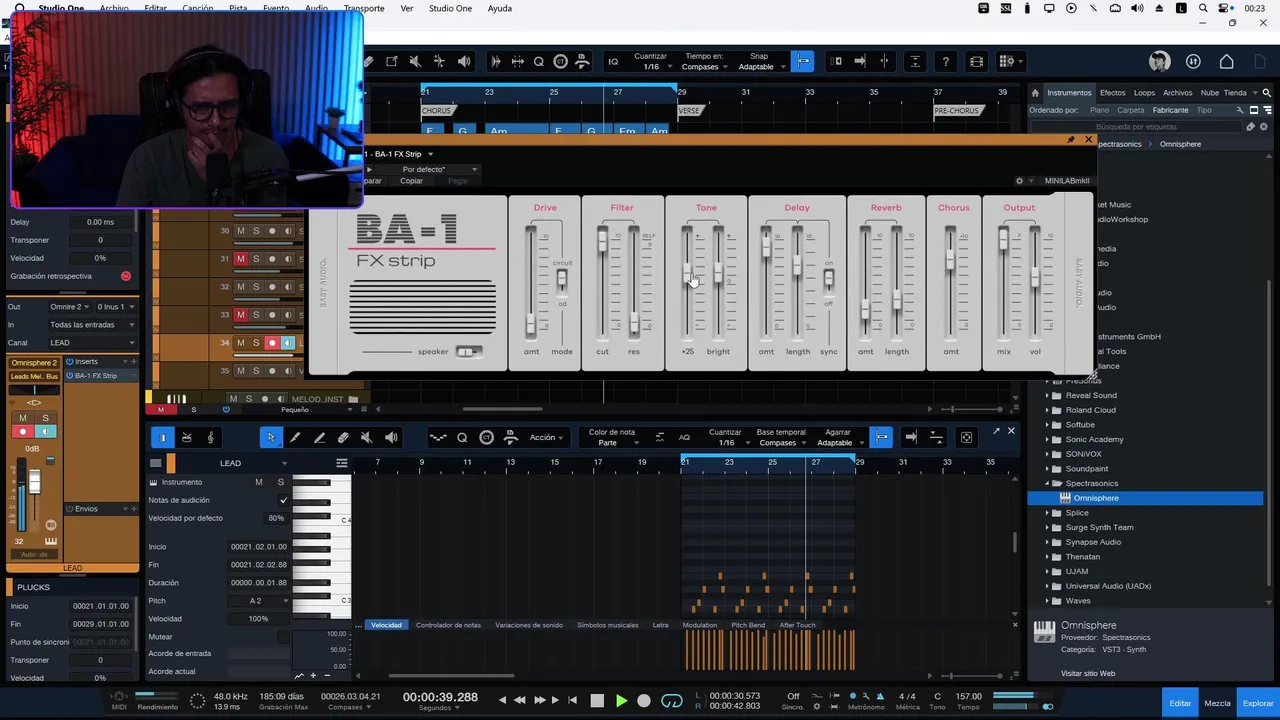The image size is (1280, 720).
Task: Click the Mezcla button
Action: 1217,703
